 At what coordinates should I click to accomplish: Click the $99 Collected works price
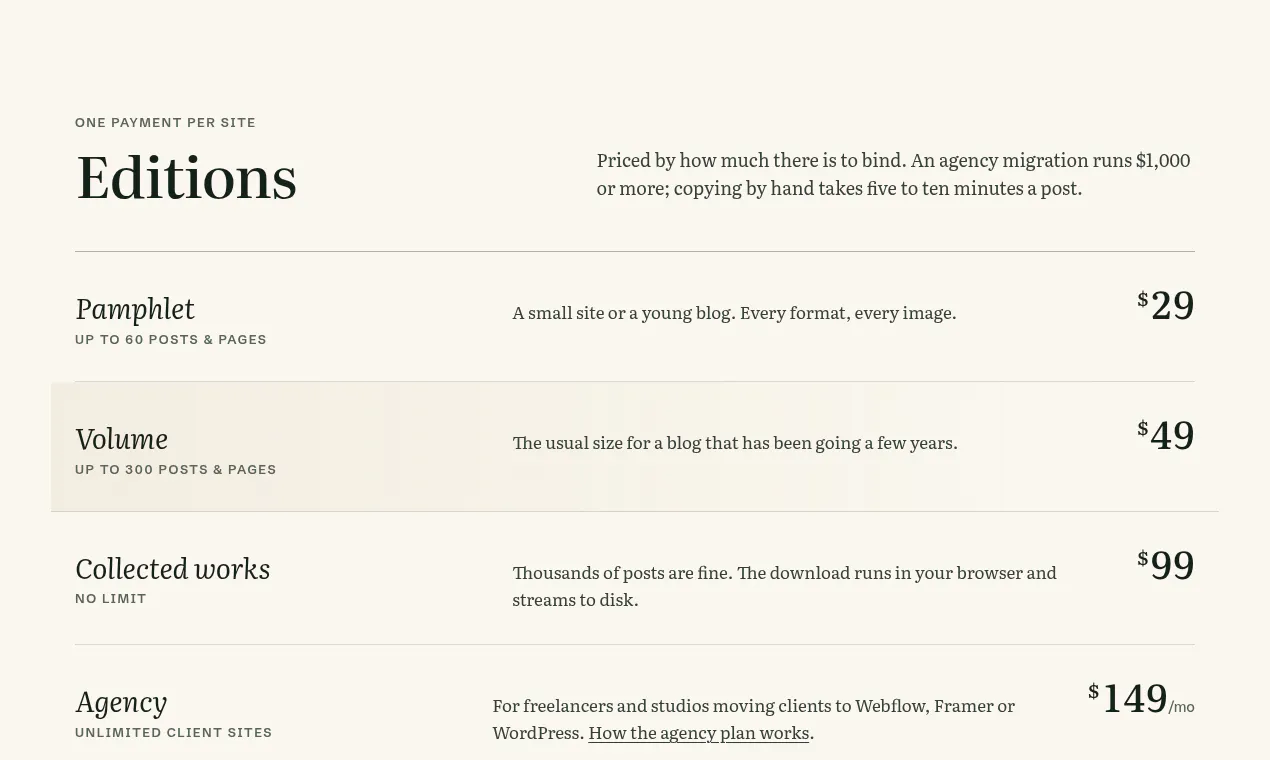[1166, 566]
